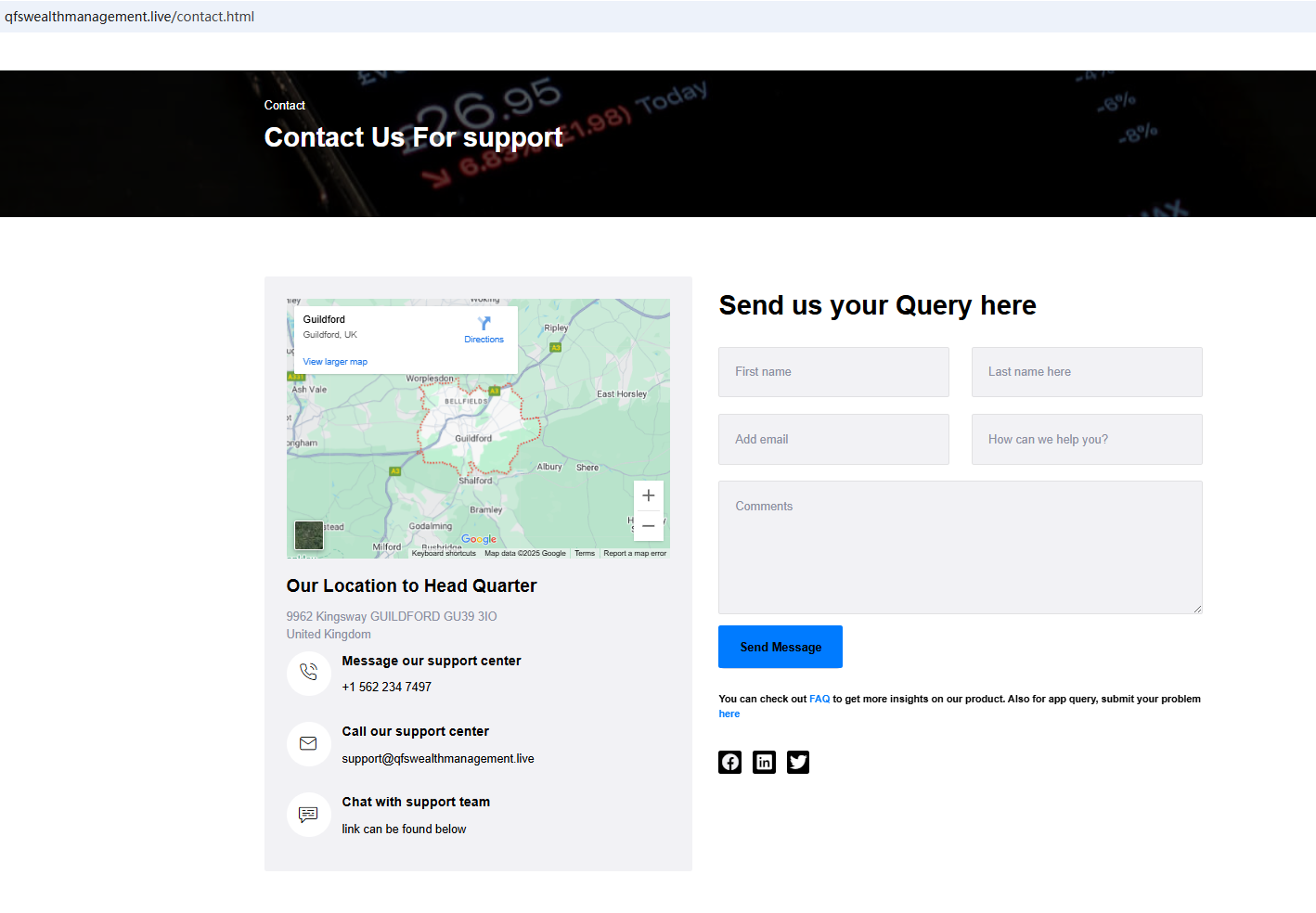The width and height of the screenshot is (1316, 913).
Task: Follow the 'here' link to submit problem
Action: tap(729, 714)
